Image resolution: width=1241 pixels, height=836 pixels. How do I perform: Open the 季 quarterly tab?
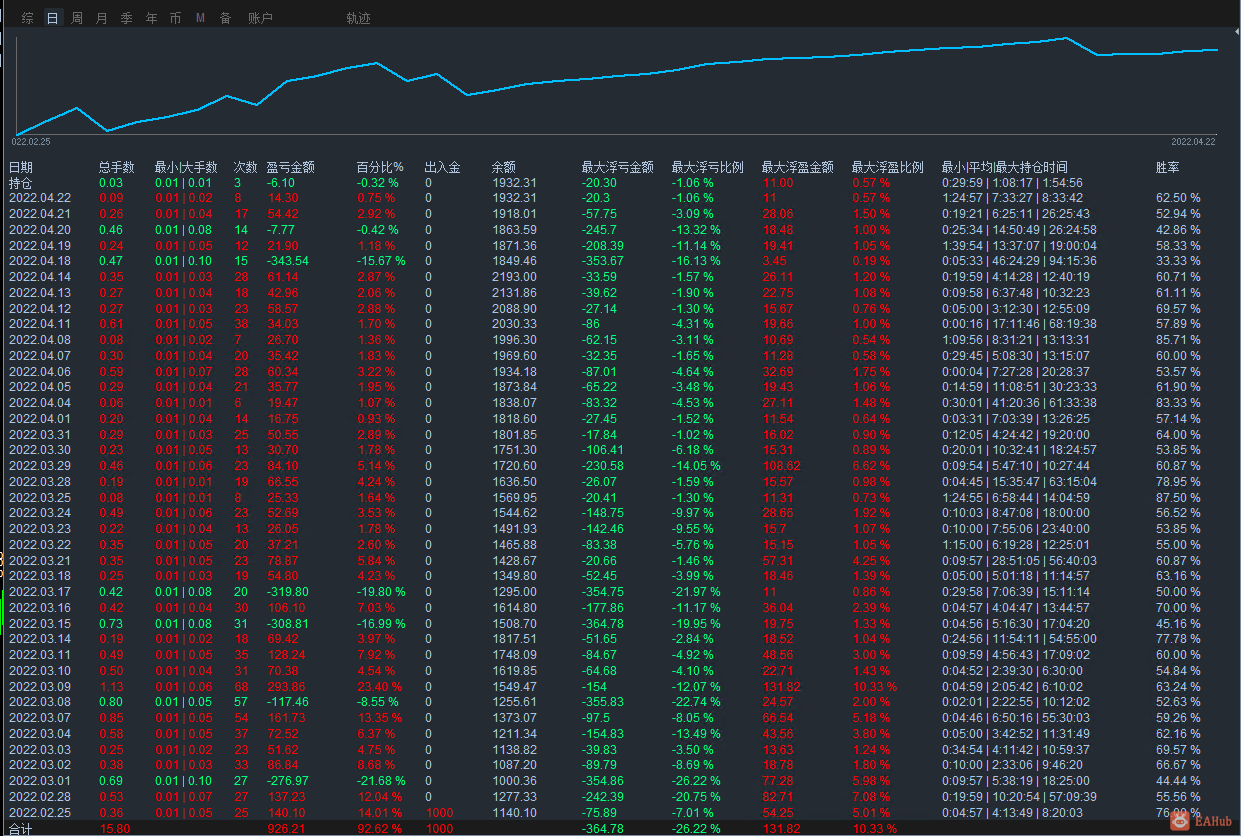click(x=126, y=18)
